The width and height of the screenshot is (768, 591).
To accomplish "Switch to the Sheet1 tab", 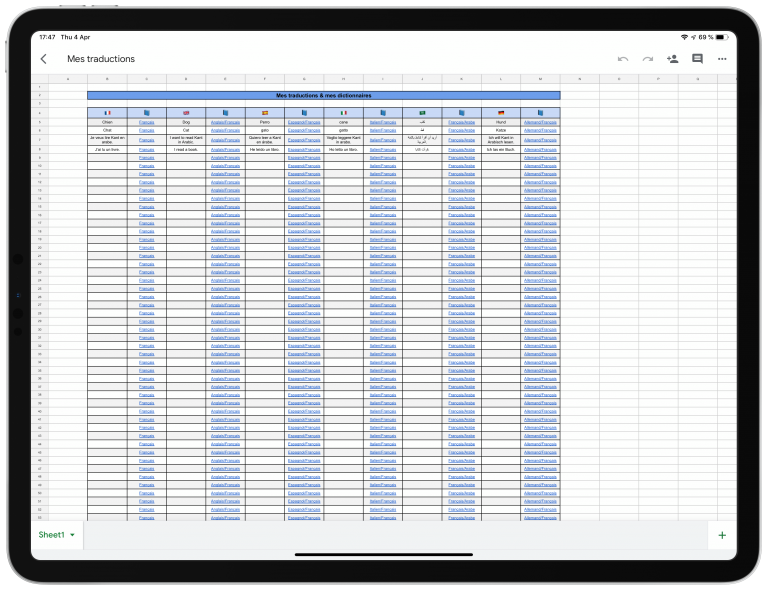I will [51, 535].
